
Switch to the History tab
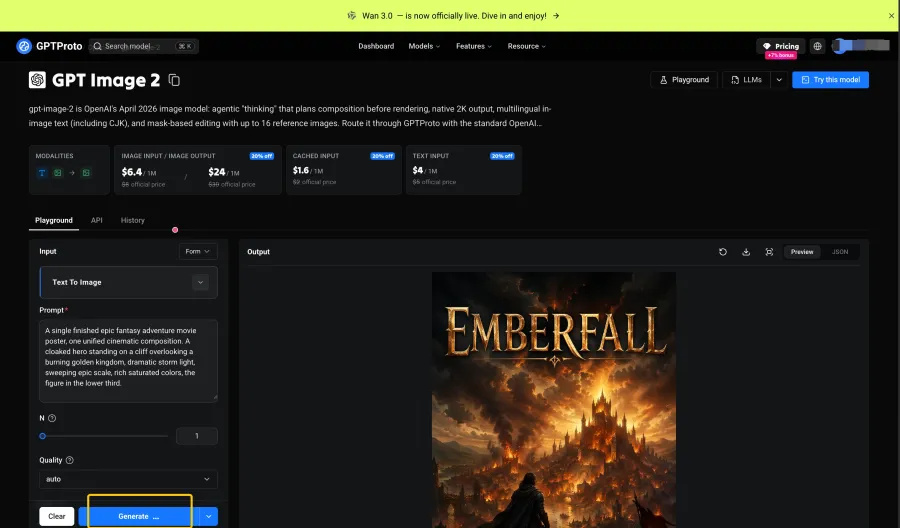coord(133,220)
